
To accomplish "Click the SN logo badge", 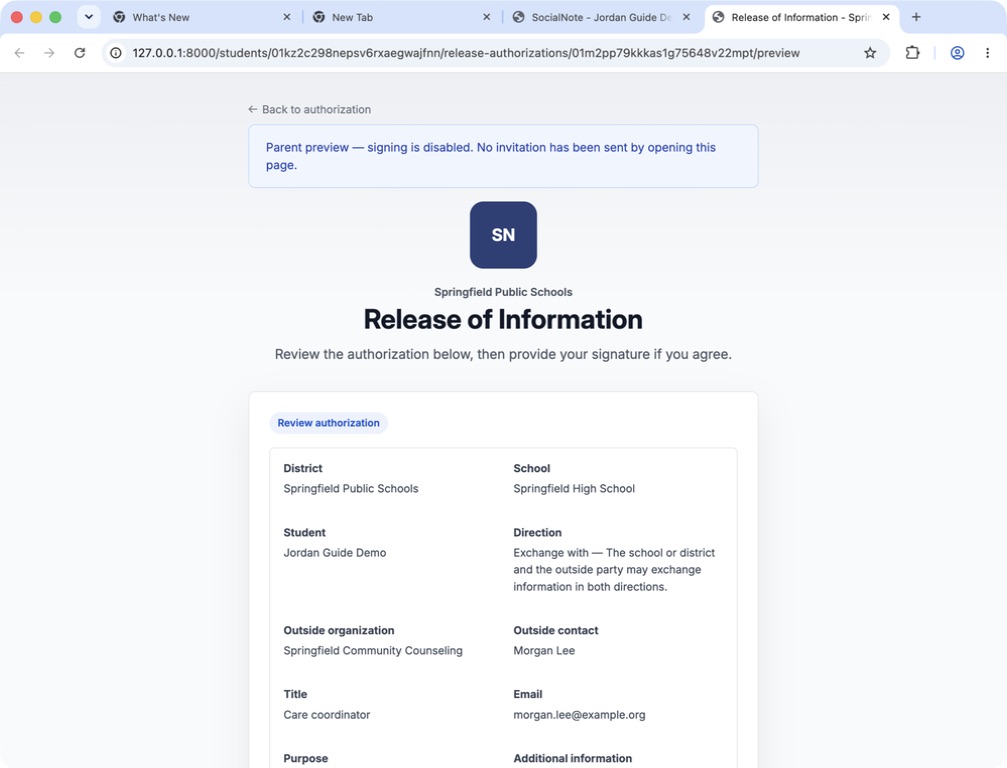I will coord(503,235).
